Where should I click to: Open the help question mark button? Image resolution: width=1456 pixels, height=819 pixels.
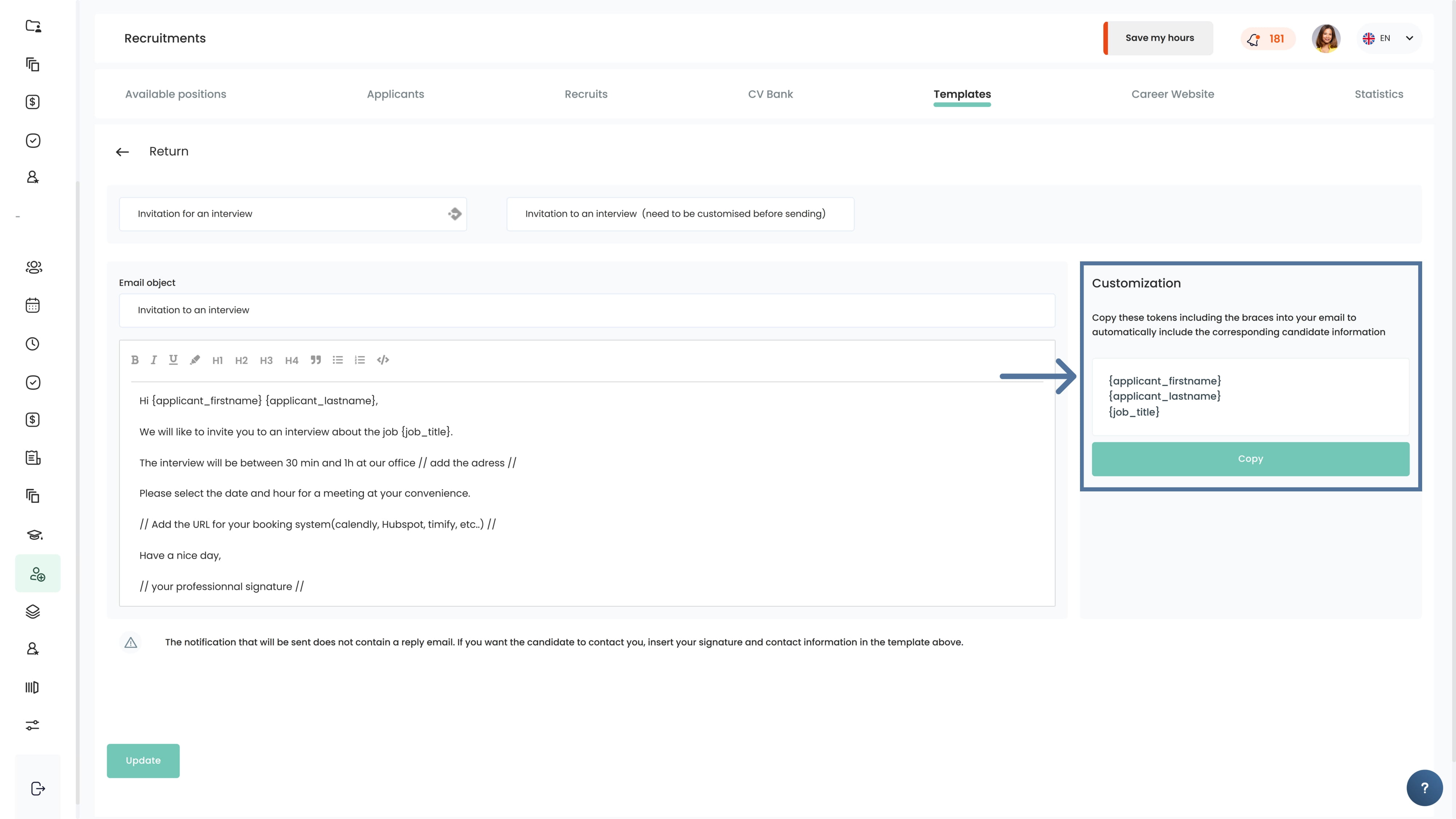pos(1424,788)
